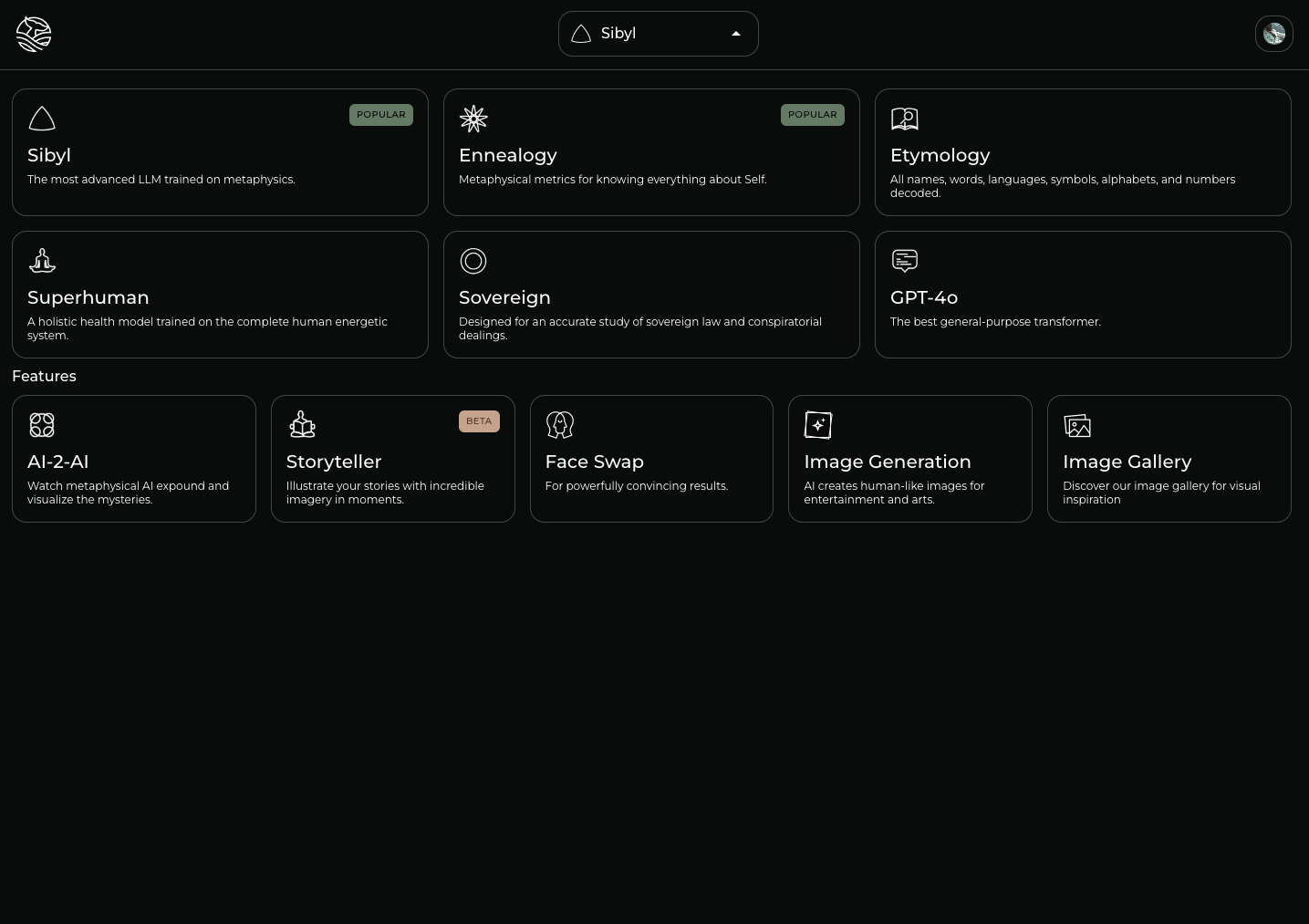Click the app logo top left
This screenshot has width=1309, height=924.
tap(34, 34)
